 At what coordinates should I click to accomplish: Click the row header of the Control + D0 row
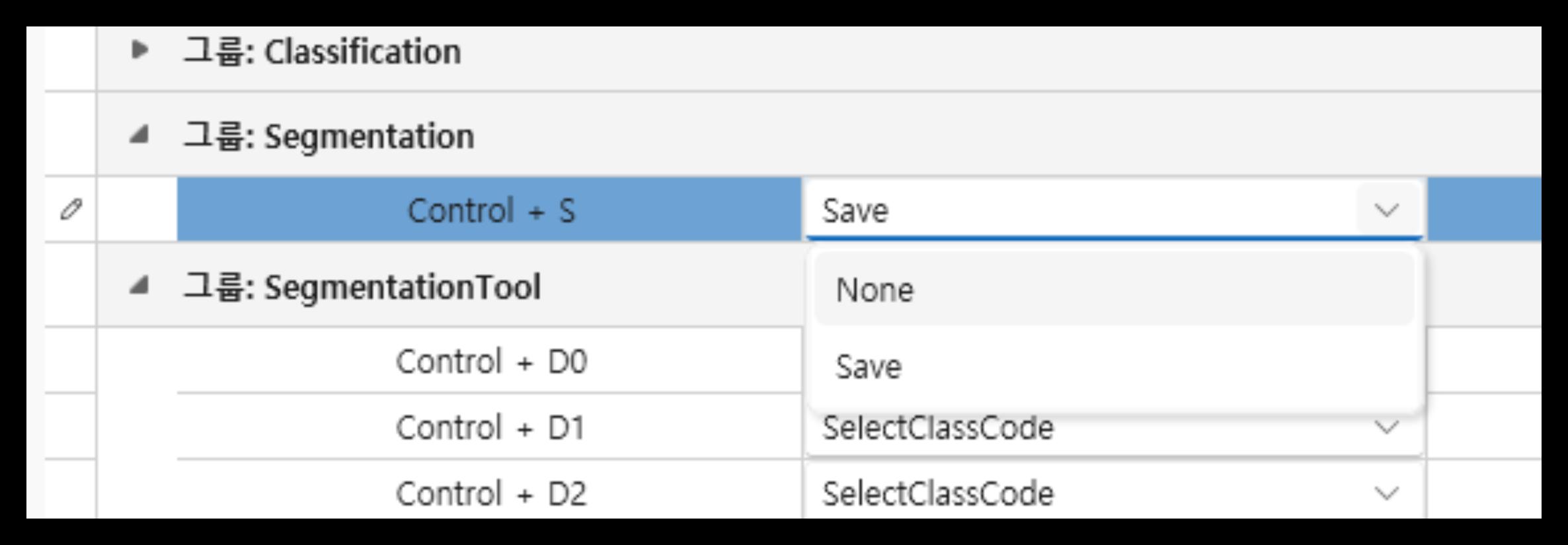pos(71,360)
